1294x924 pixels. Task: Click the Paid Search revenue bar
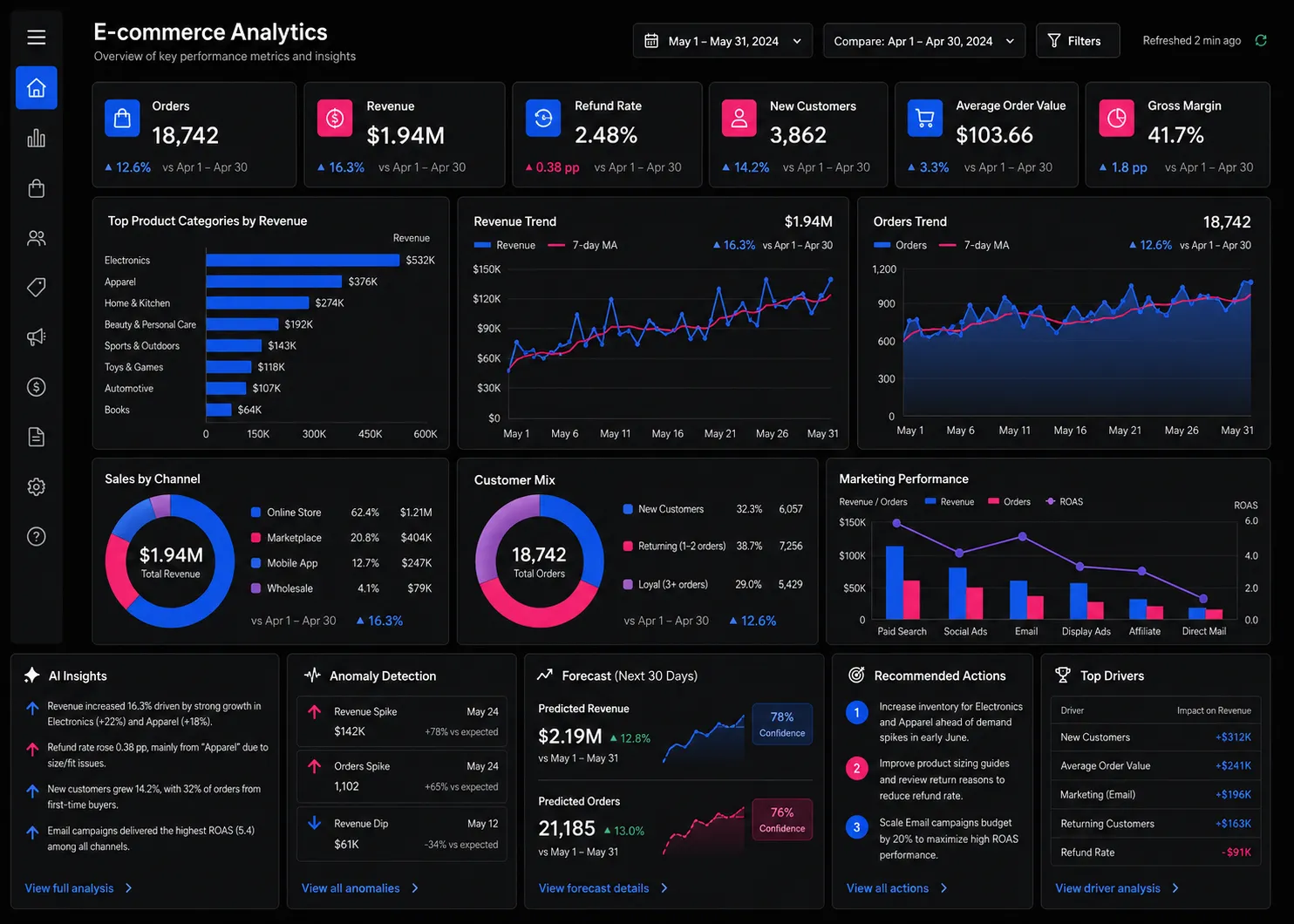point(894,582)
